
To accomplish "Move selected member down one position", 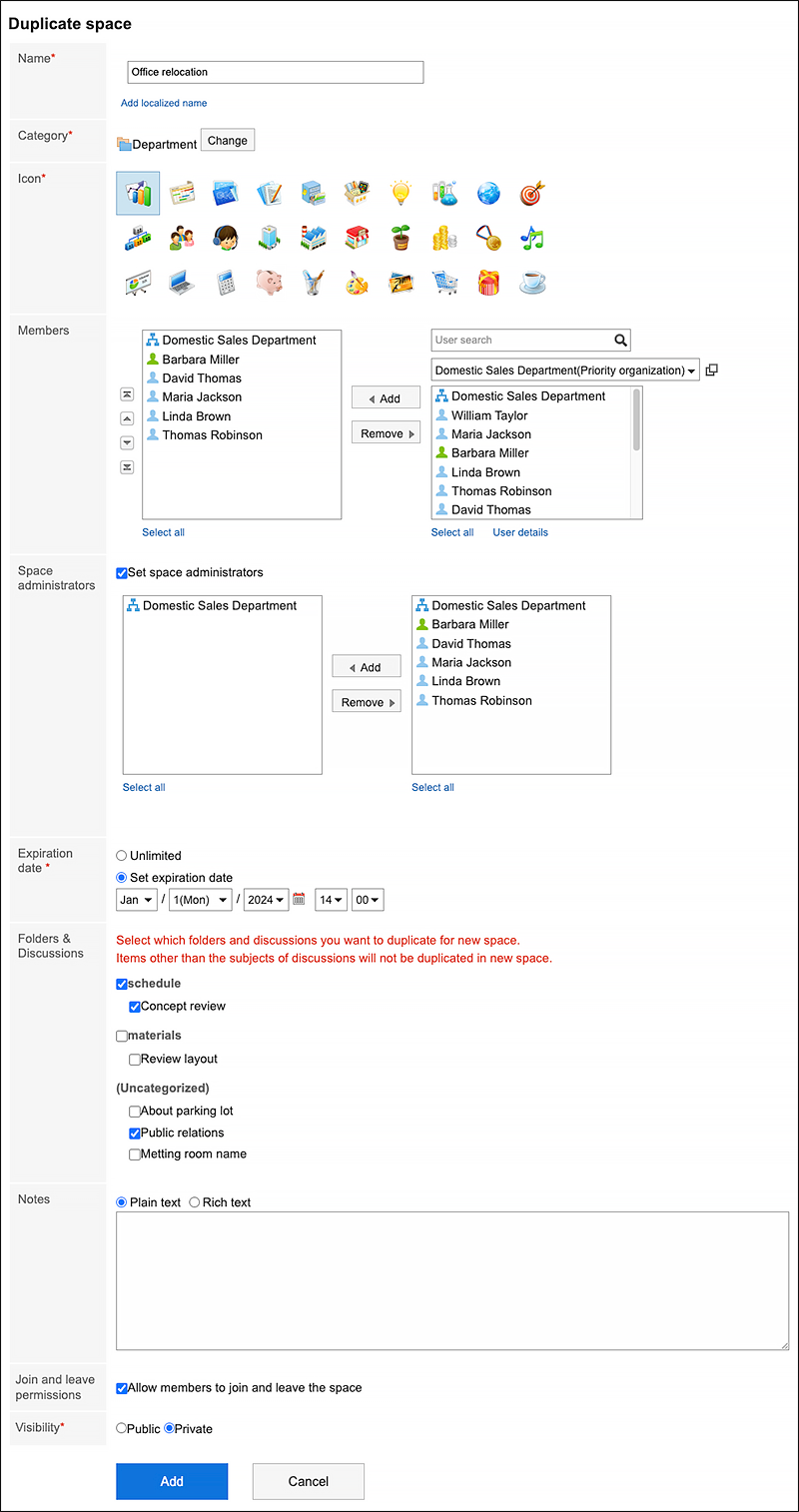I will 127,442.
